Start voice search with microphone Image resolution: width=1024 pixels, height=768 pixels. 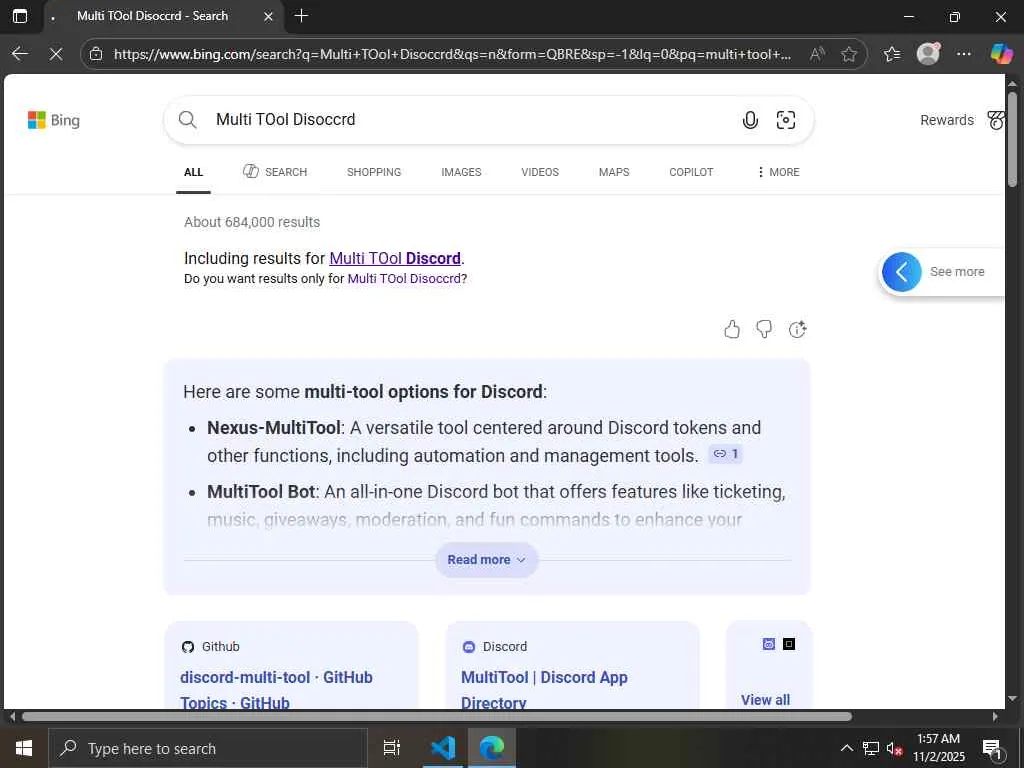750,120
